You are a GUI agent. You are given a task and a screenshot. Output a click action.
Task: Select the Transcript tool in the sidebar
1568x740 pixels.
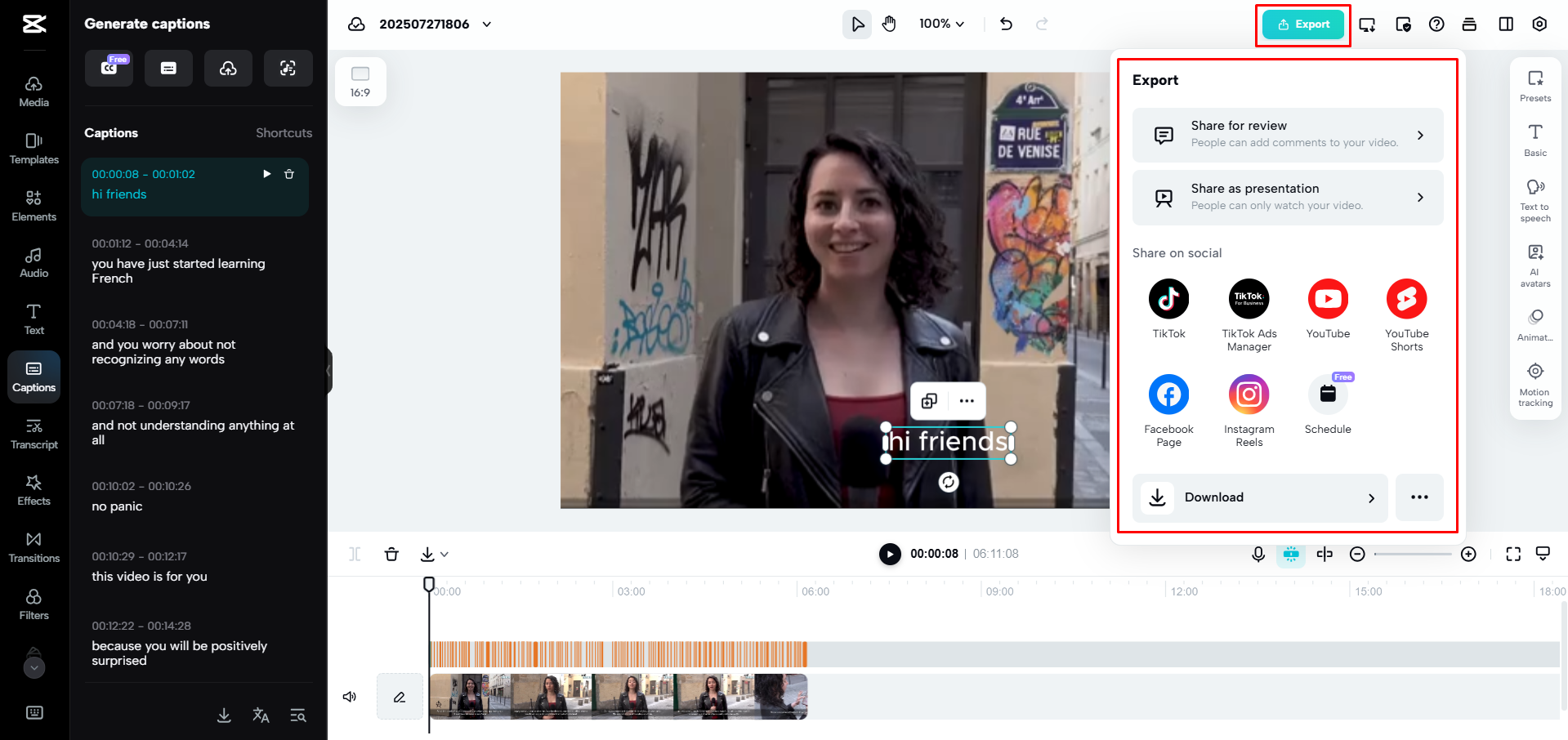[34, 433]
